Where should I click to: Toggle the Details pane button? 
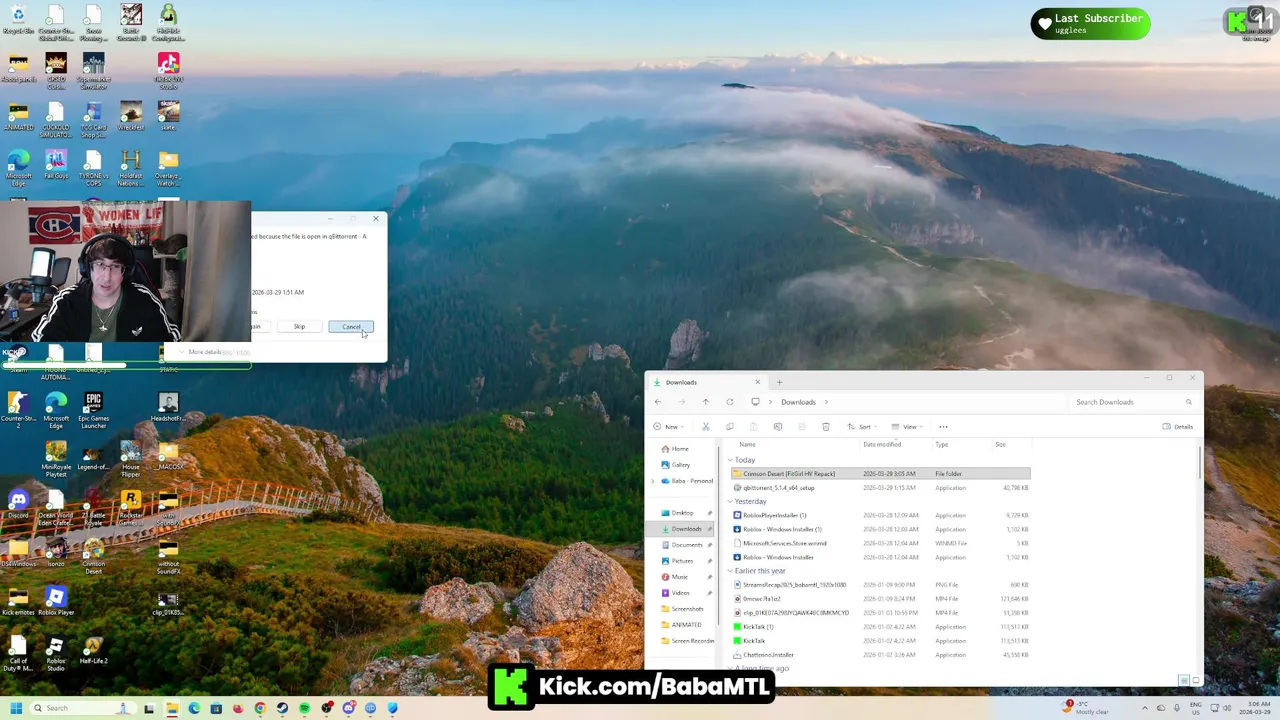1178,427
